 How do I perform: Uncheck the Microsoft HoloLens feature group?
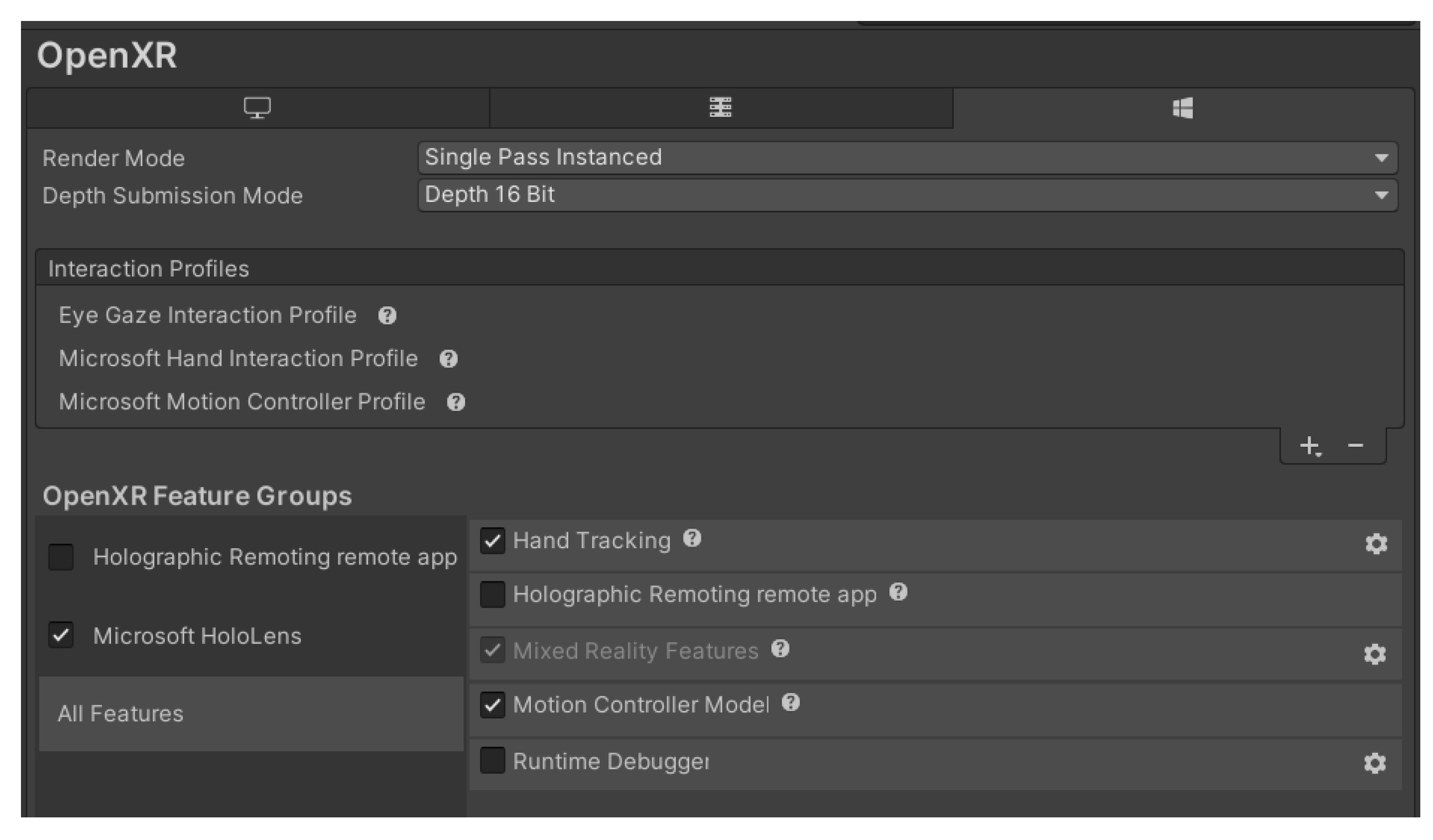[61, 635]
